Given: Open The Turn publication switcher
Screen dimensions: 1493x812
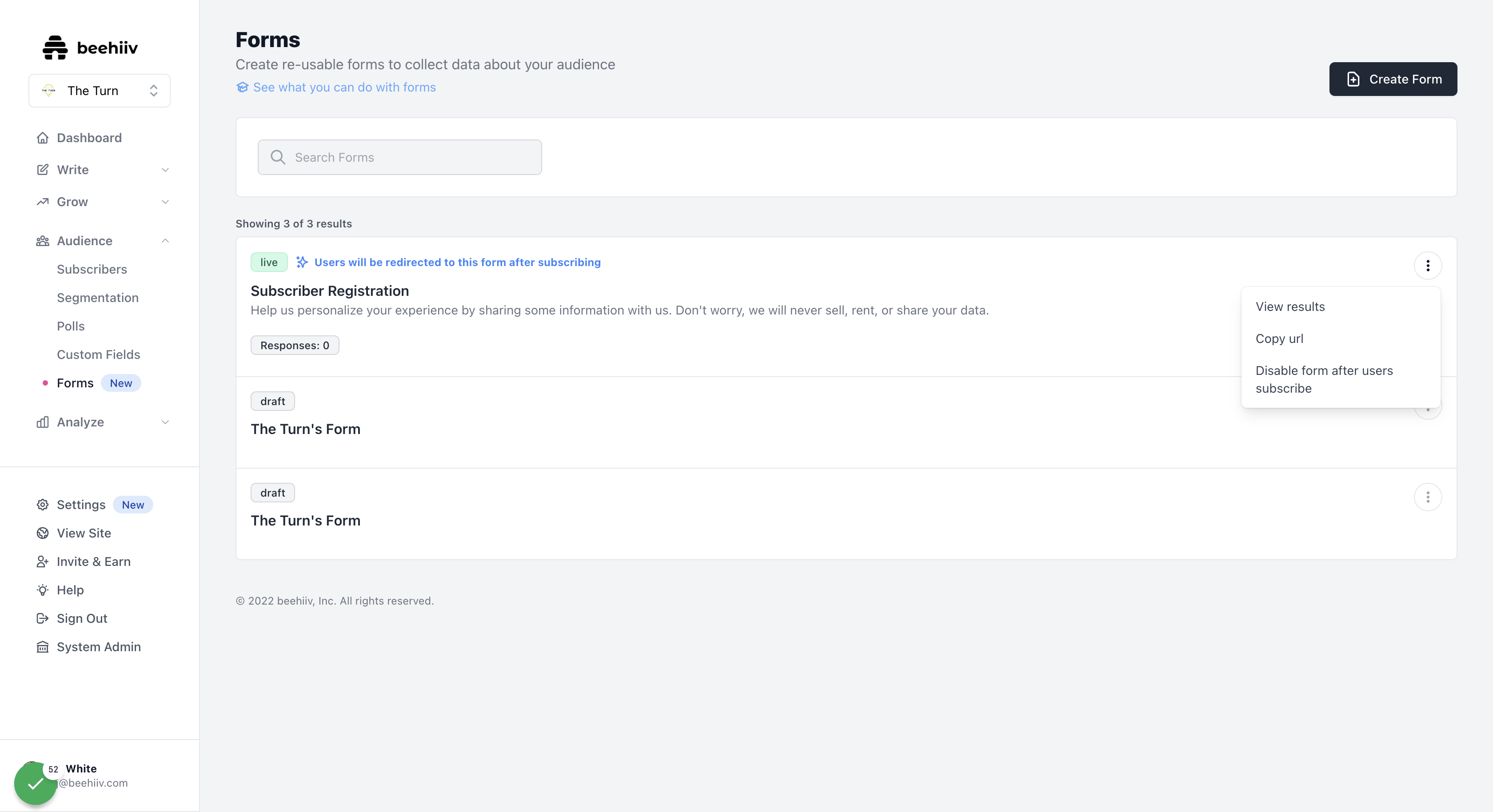Looking at the screenshot, I should [99, 91].
